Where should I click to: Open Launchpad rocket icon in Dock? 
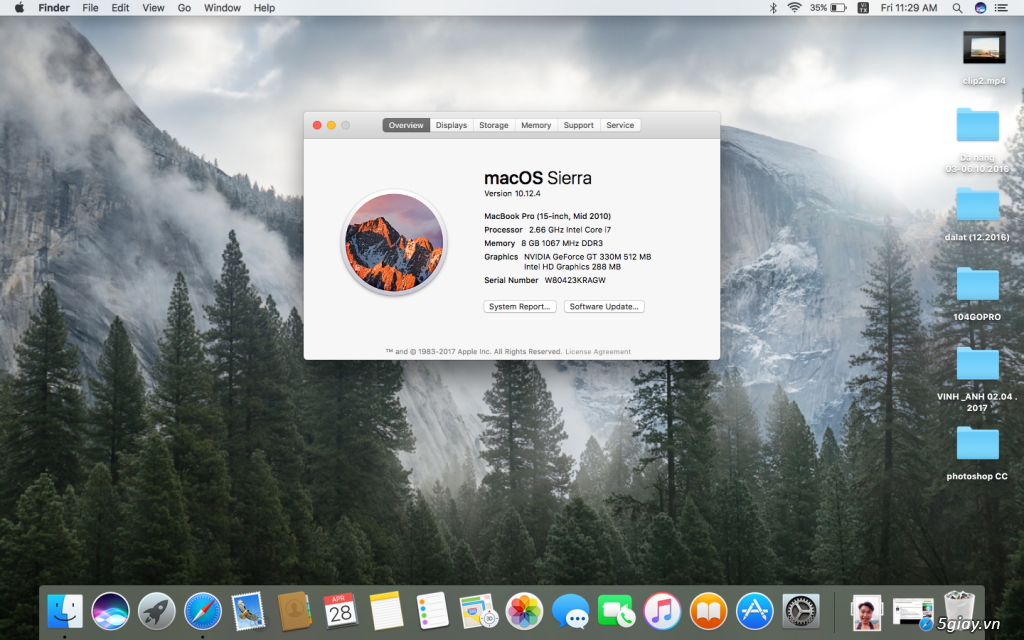coord(157,611)
